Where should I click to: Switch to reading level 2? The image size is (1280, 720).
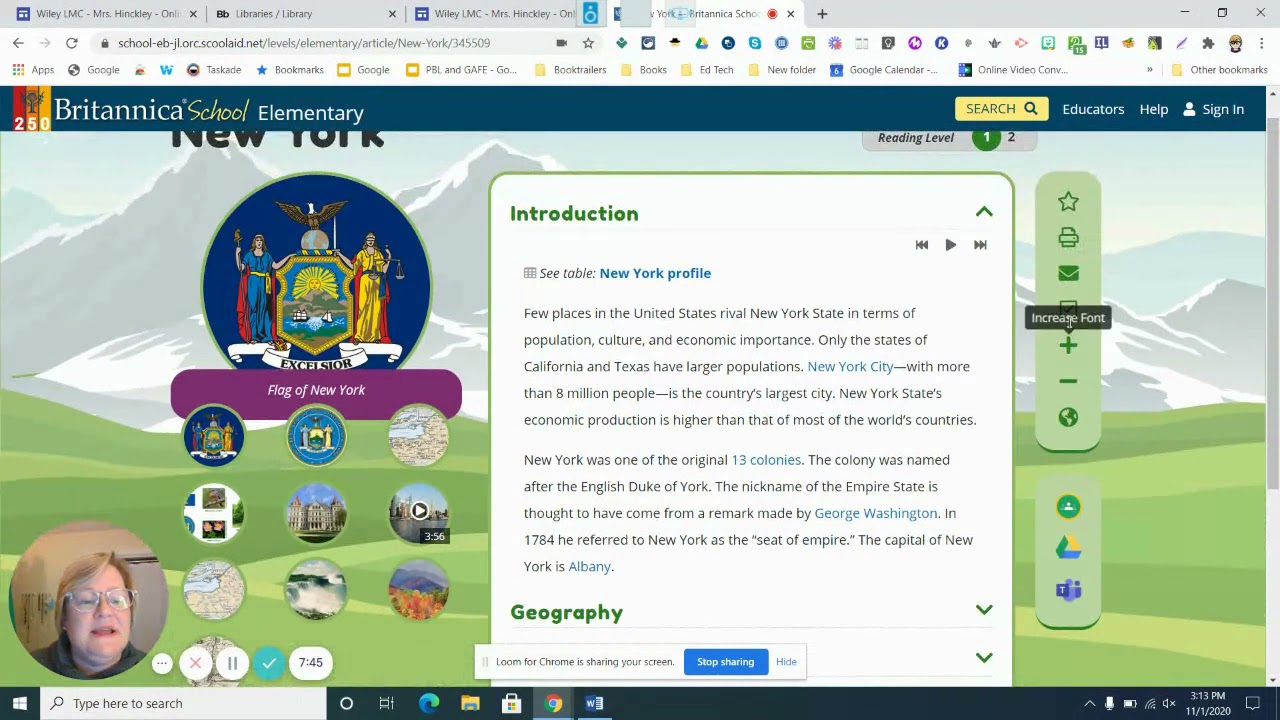[1011, 138]
